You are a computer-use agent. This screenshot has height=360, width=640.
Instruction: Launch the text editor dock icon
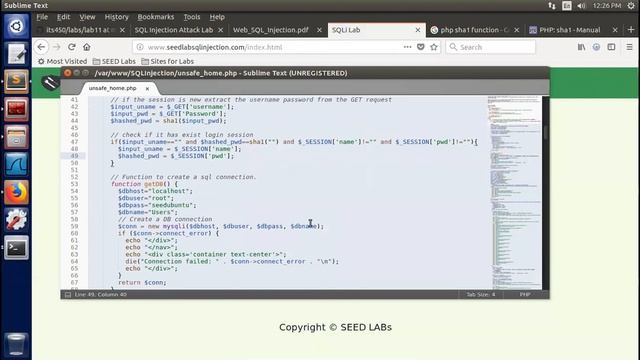click(16, 54)
